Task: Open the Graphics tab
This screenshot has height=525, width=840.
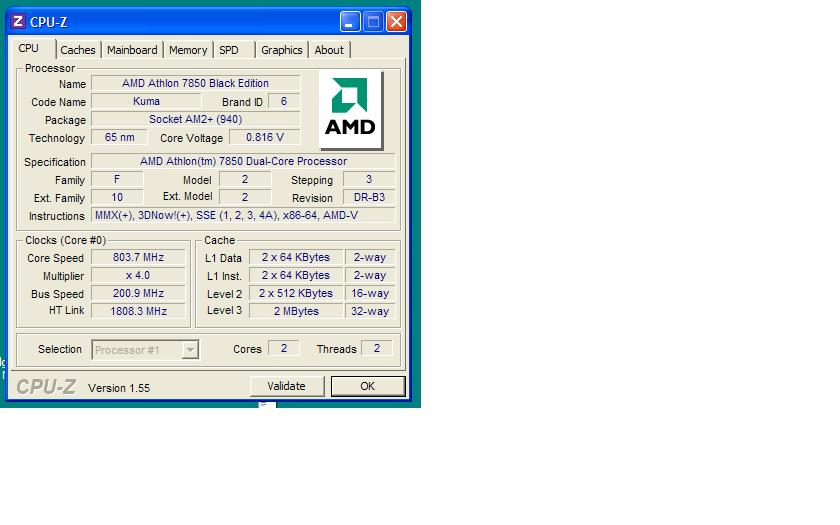Action: point(282,50)
